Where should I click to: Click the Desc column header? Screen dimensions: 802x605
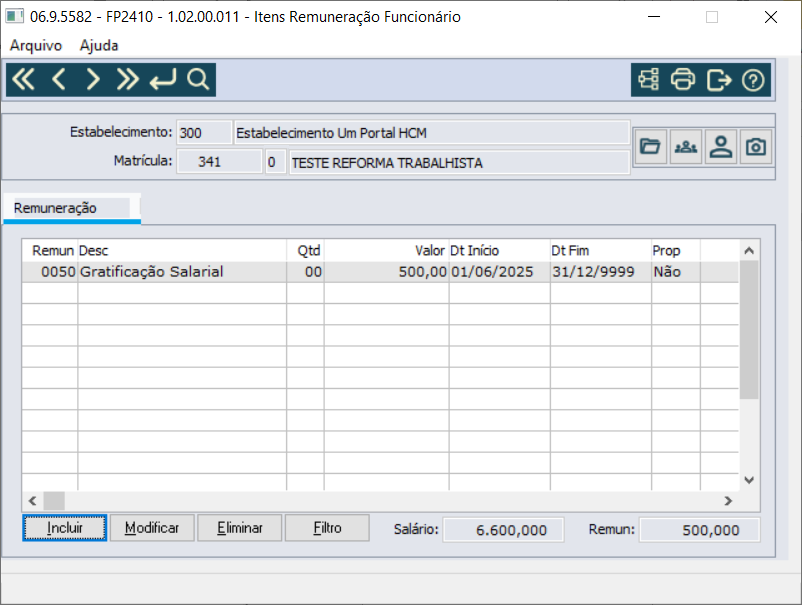coord(182,251)
